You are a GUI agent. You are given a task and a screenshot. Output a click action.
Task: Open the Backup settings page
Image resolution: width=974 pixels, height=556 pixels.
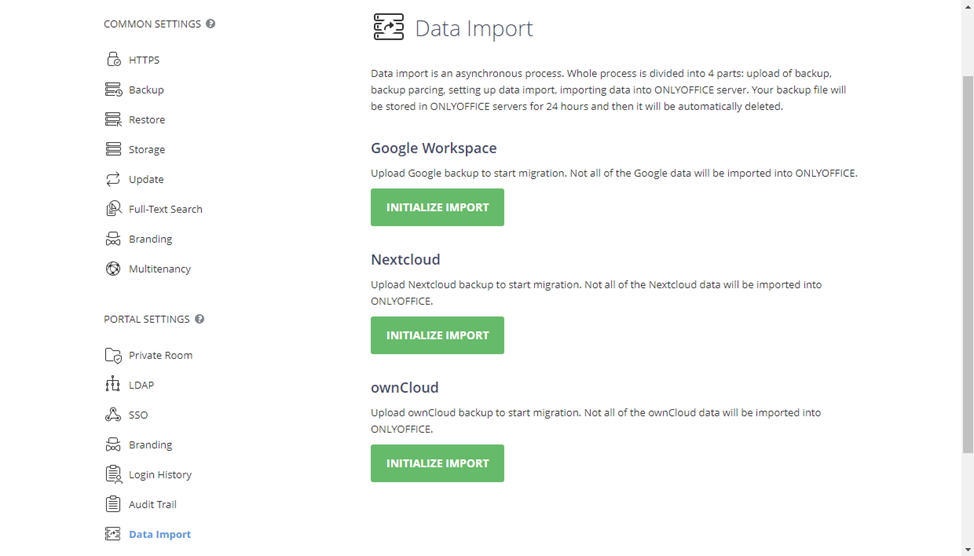click(x=146, y=89)
